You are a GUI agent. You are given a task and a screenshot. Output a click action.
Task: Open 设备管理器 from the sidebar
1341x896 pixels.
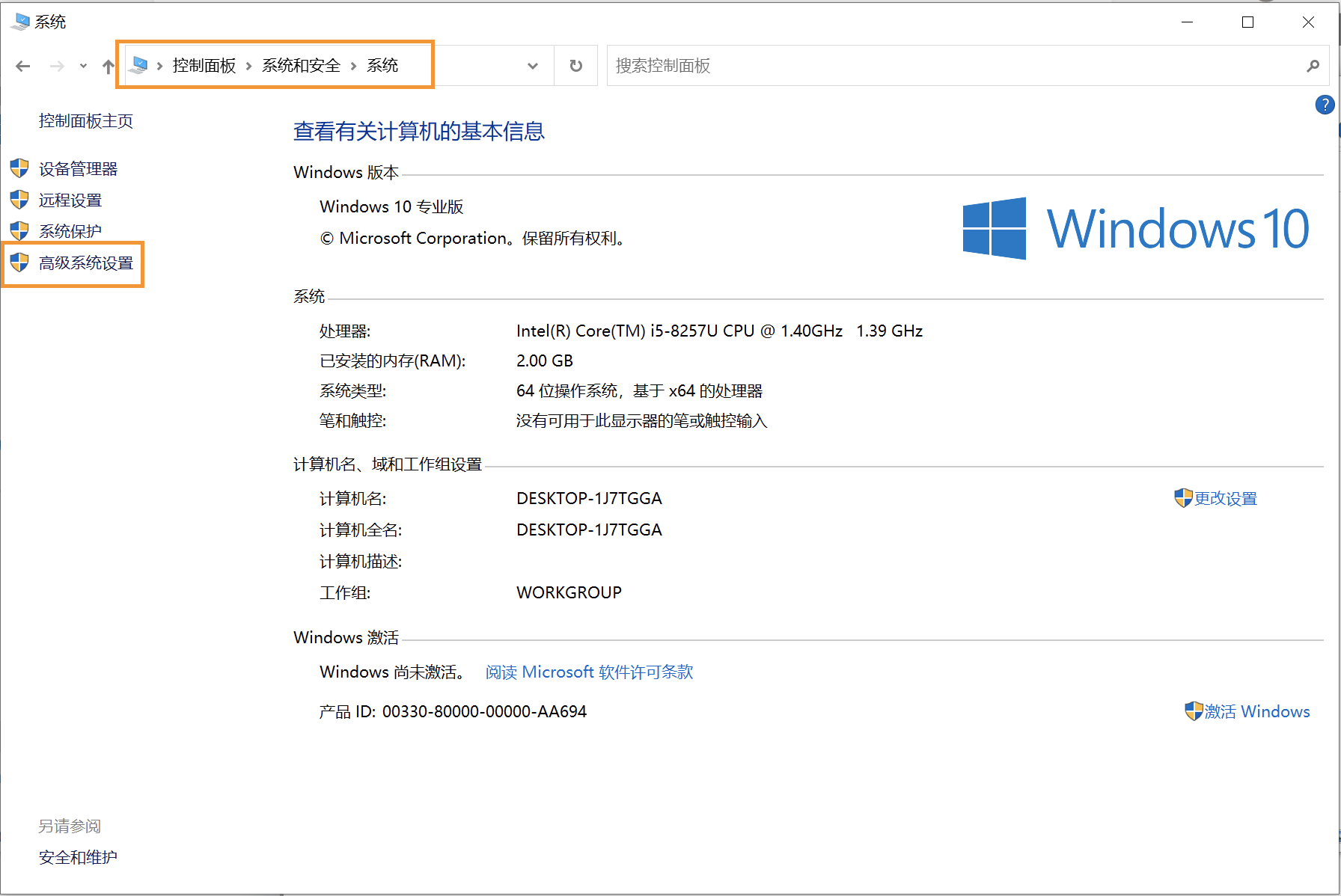[x=79, y=169]
